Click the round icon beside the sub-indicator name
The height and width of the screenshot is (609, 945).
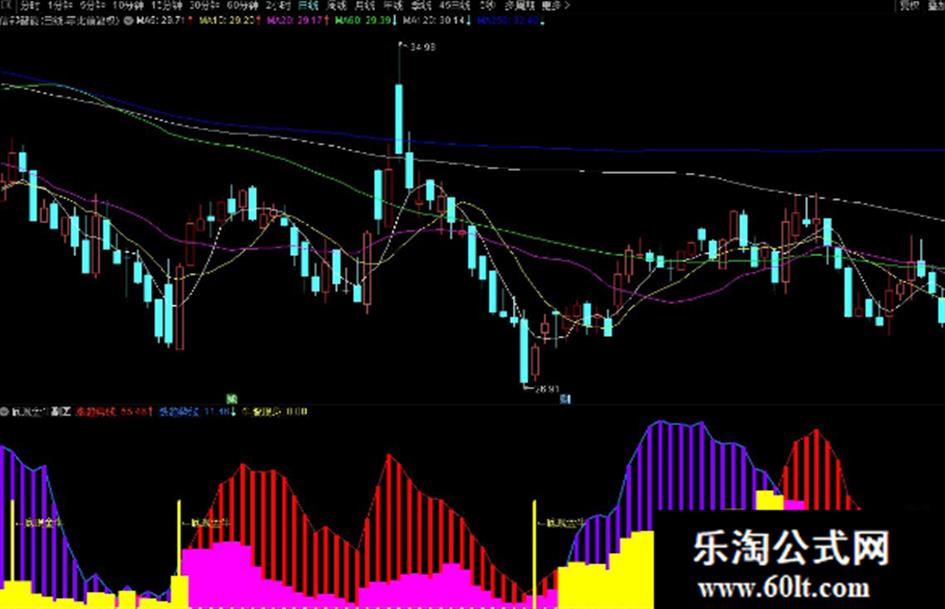[5, 412]
